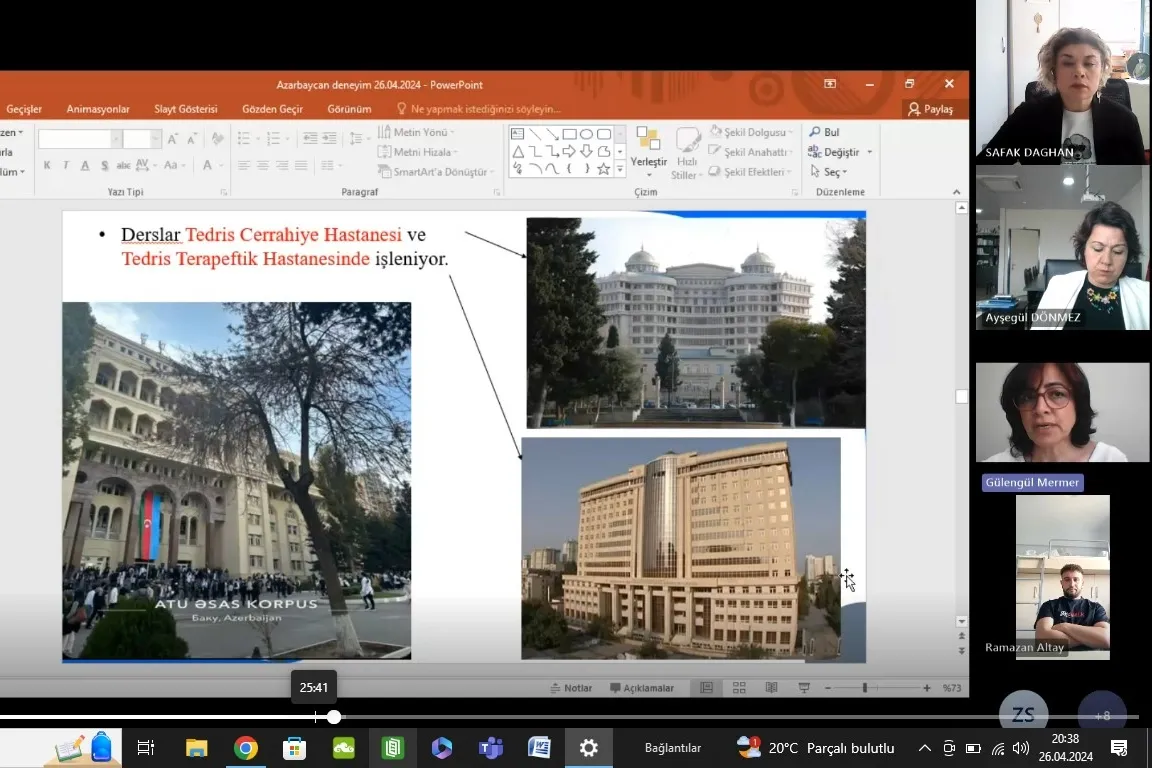Start slideshow from status bar icon
The width and height of the screenshot is (1152, 768).
pos(804,688)
